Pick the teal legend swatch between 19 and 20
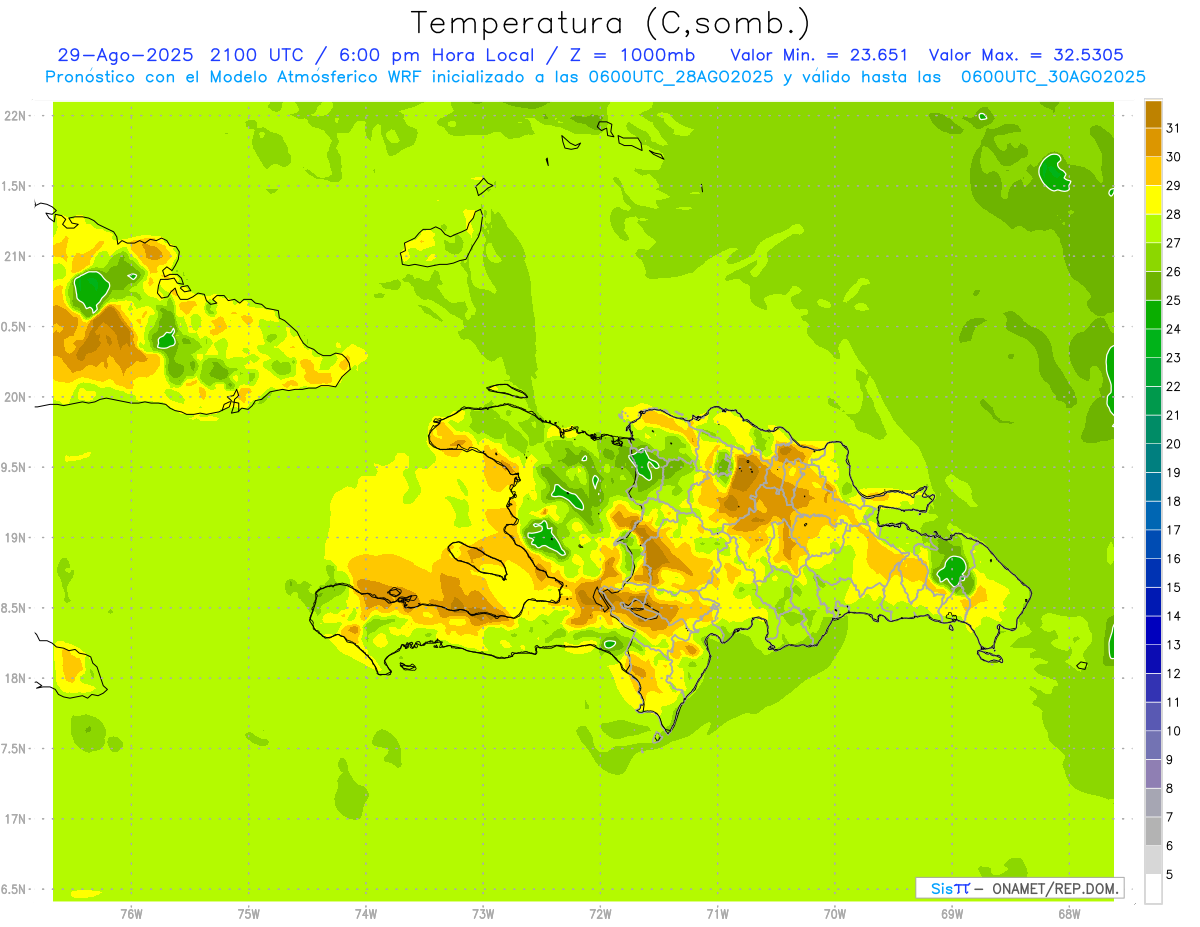This screenshot has width=1200, height=927. pyautogui.click(x=1153, y=458)
